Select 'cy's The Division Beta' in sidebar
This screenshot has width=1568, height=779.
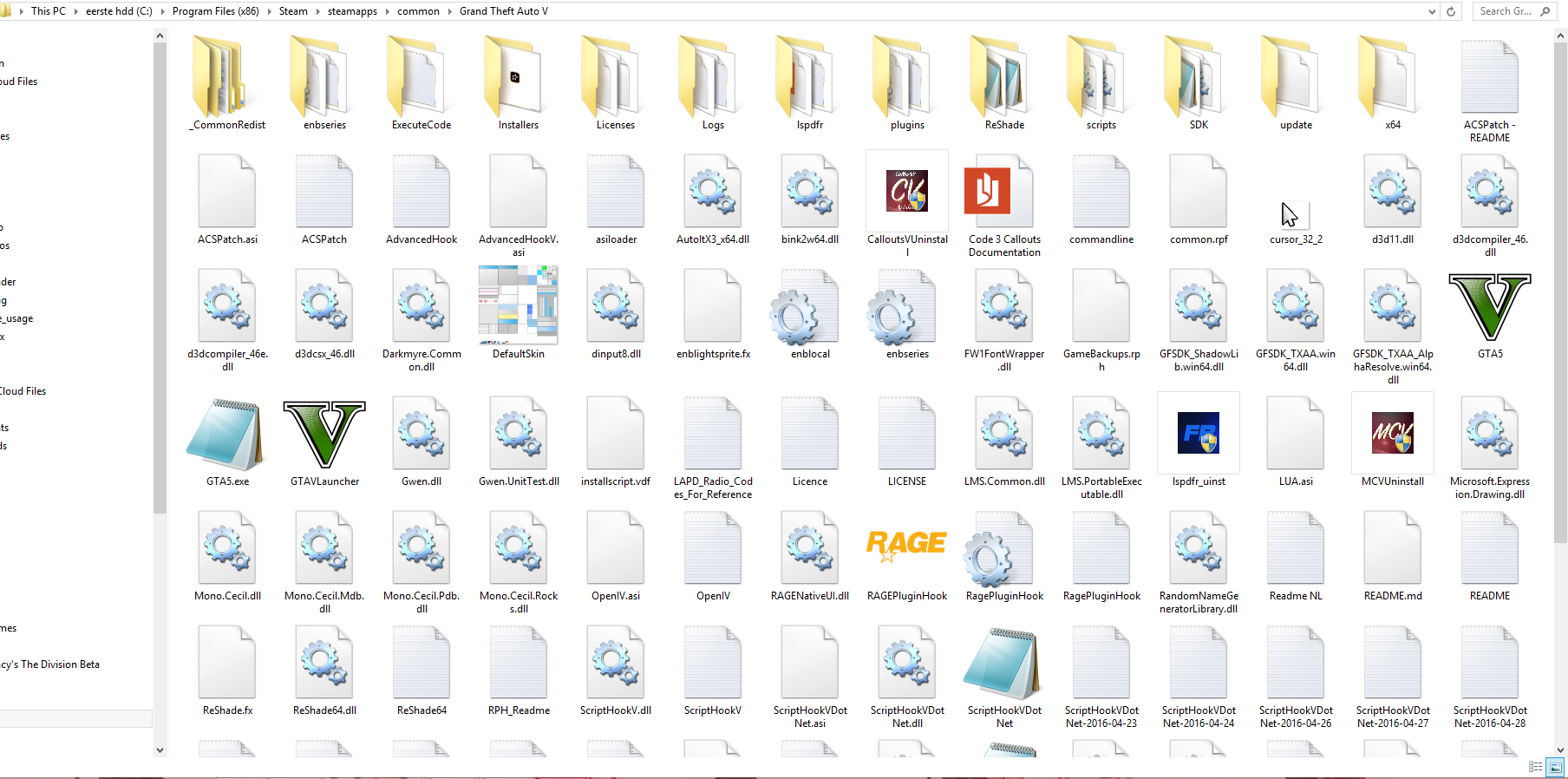point(50,664)
